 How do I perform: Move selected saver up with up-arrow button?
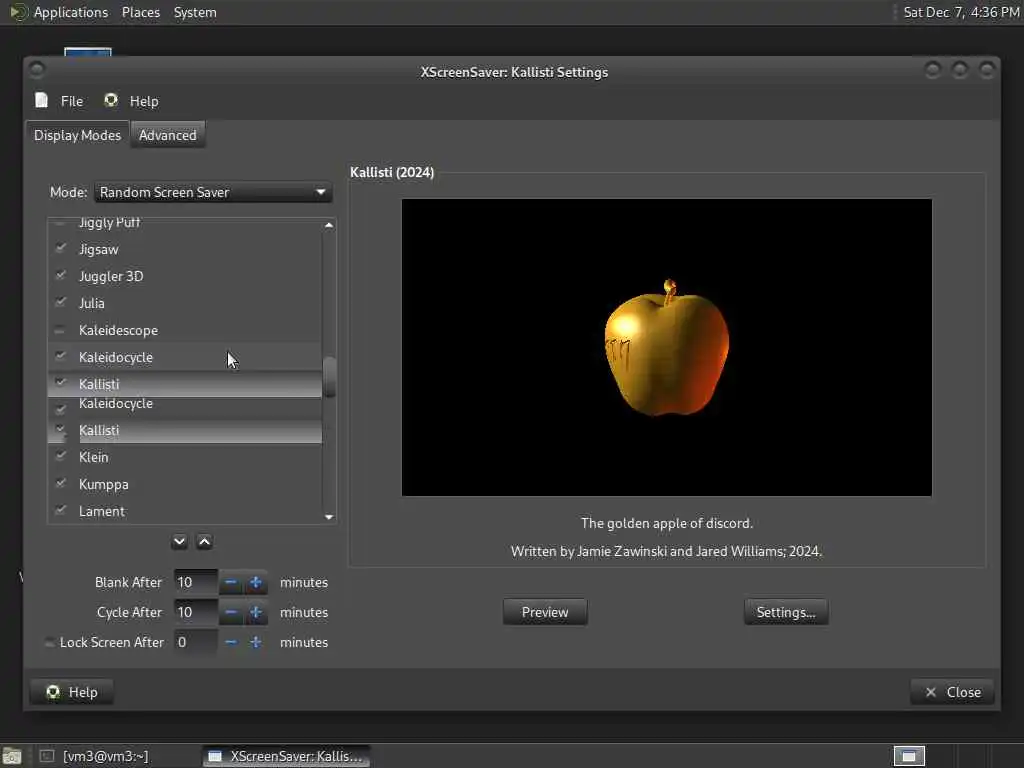(x=204, y=542)
